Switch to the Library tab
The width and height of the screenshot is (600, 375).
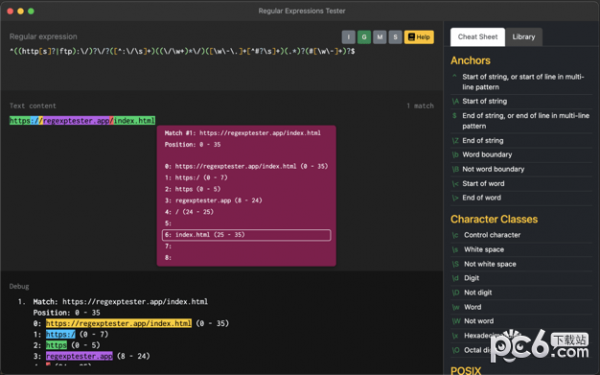pos(523,37)
